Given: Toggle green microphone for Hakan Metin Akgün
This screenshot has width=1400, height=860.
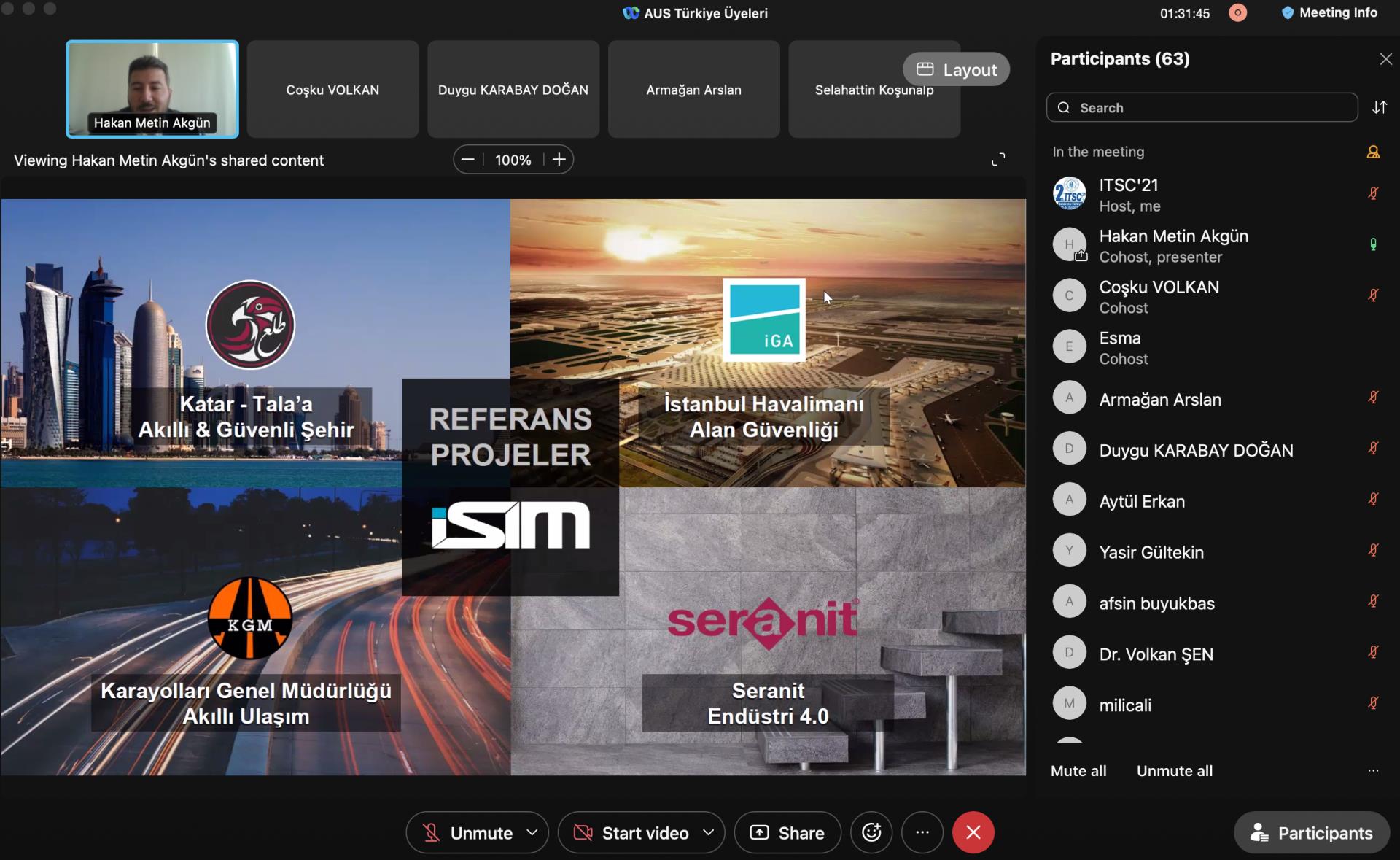Looking at the screenshot, I should pos(1373,244).
